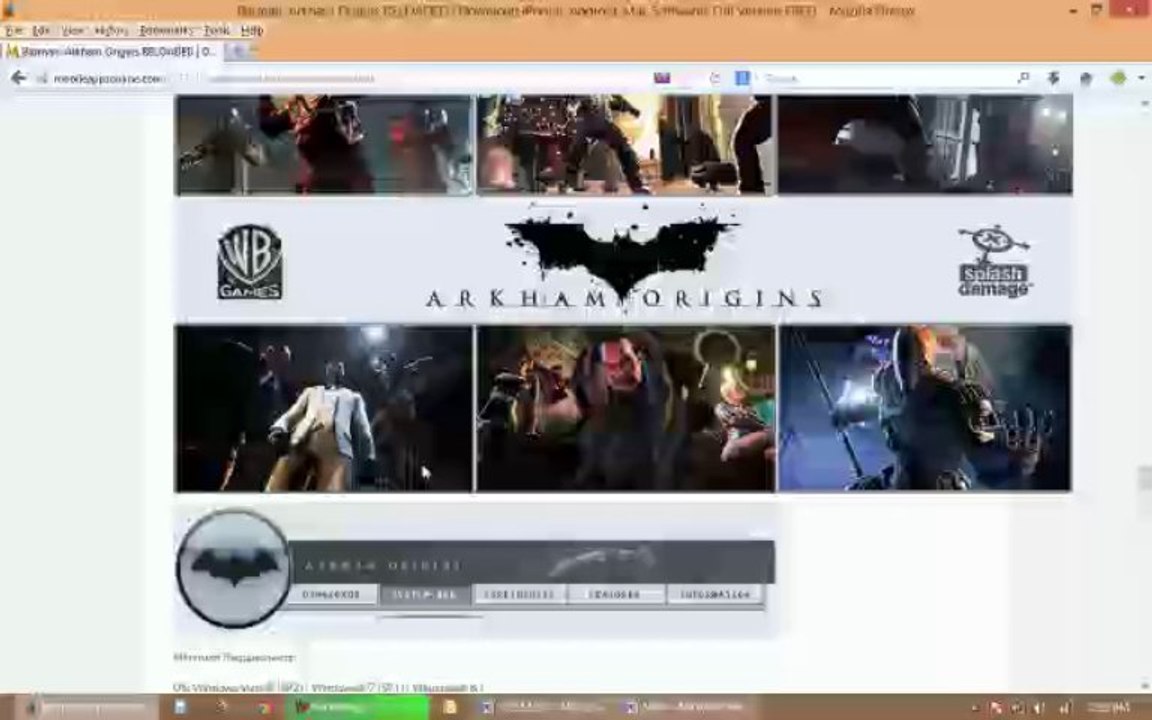The width and height of the screenshot is (1152, 720).
Task: Open the View menu
Action: pyautogui.click(x=73, y=31)
